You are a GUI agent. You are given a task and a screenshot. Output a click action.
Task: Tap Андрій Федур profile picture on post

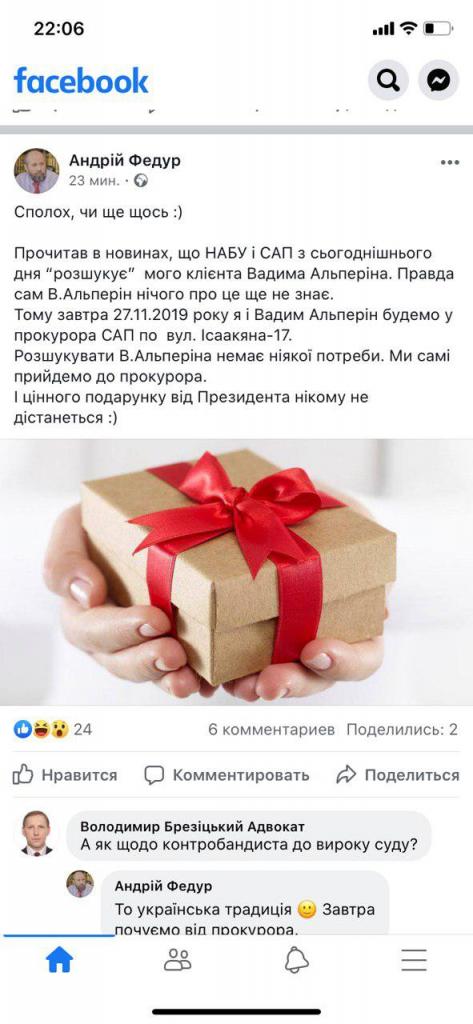37,170
